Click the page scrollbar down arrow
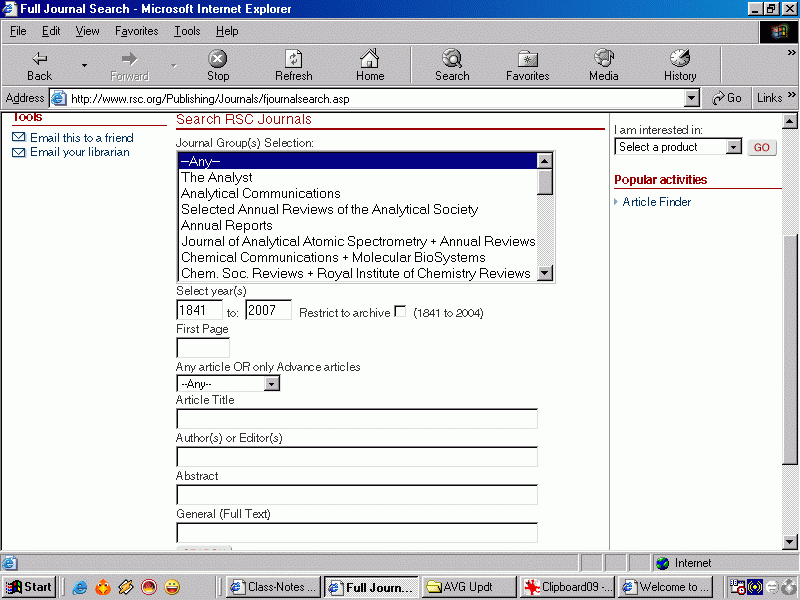 coord(789,542)
